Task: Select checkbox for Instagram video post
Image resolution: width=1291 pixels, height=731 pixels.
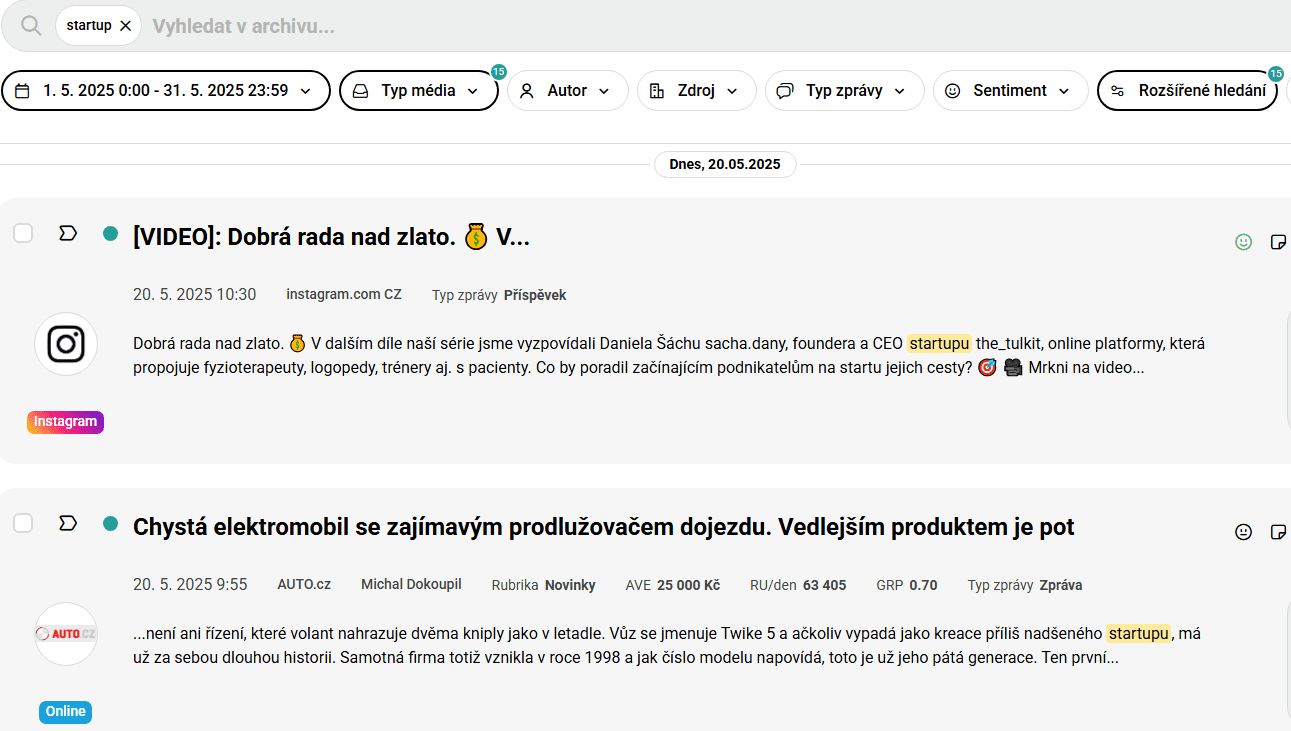Action: click(23, 233)
